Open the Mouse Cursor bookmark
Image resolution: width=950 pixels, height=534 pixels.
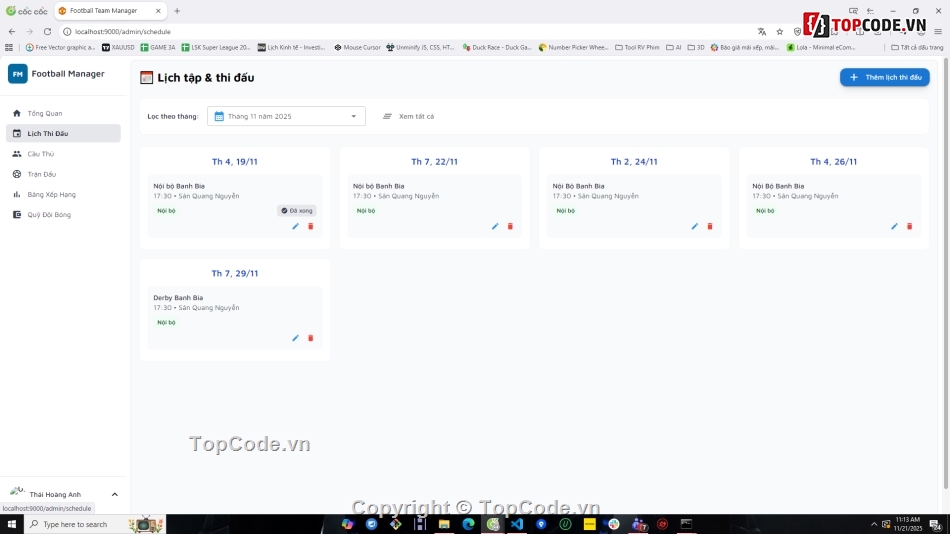[x=357, y=47]
